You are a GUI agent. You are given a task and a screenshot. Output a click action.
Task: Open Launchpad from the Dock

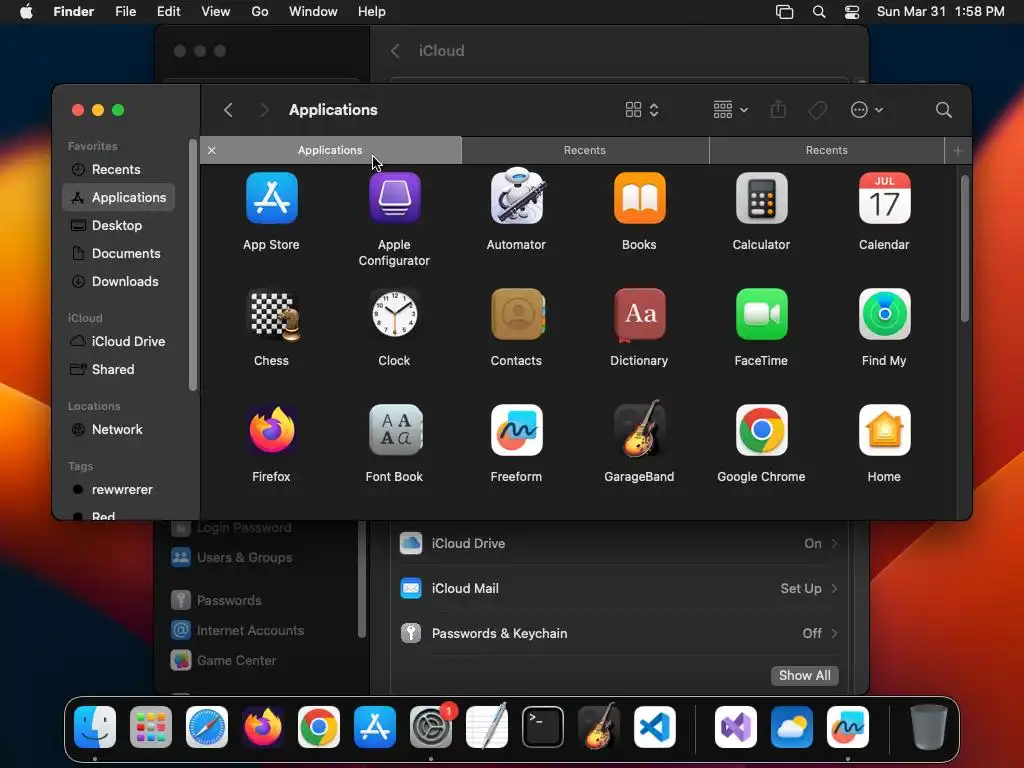(x=151, y=727)
